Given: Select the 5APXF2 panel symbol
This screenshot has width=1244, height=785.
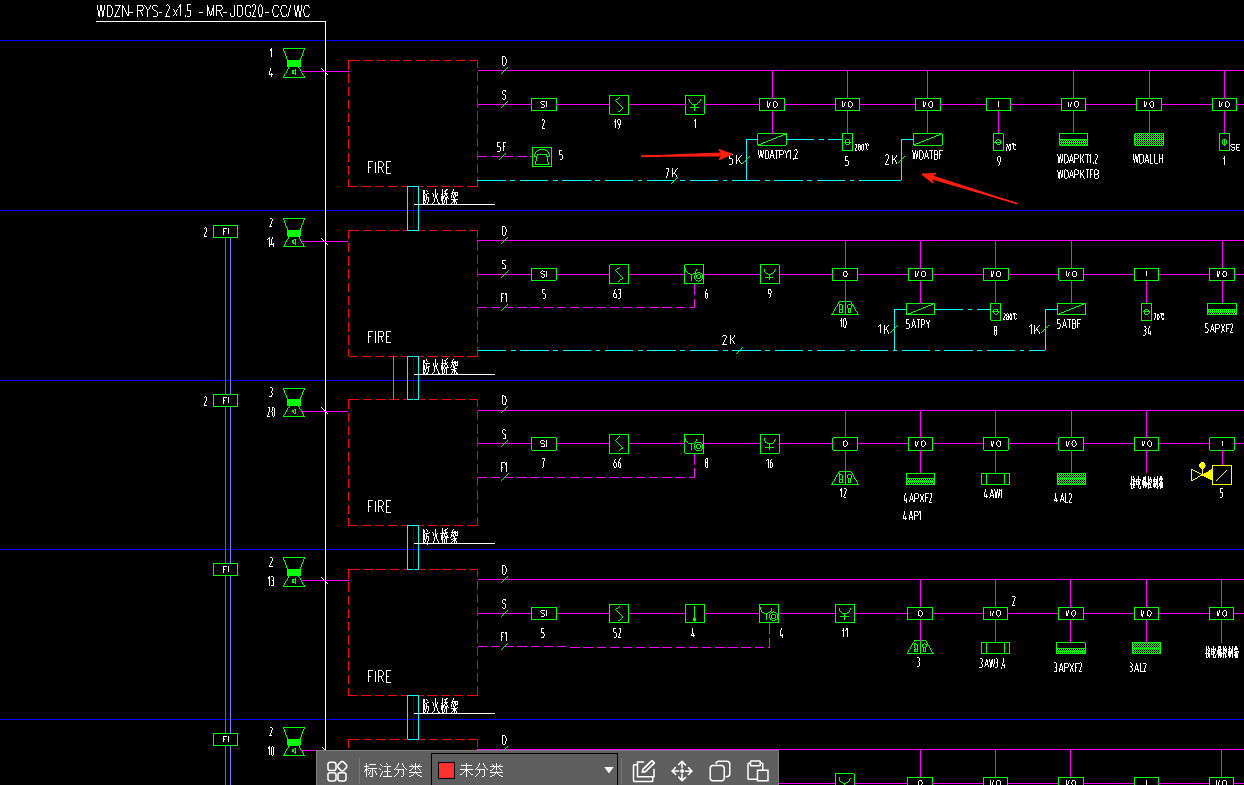Looking at the screenshot, I should (x=1221, y=310).
